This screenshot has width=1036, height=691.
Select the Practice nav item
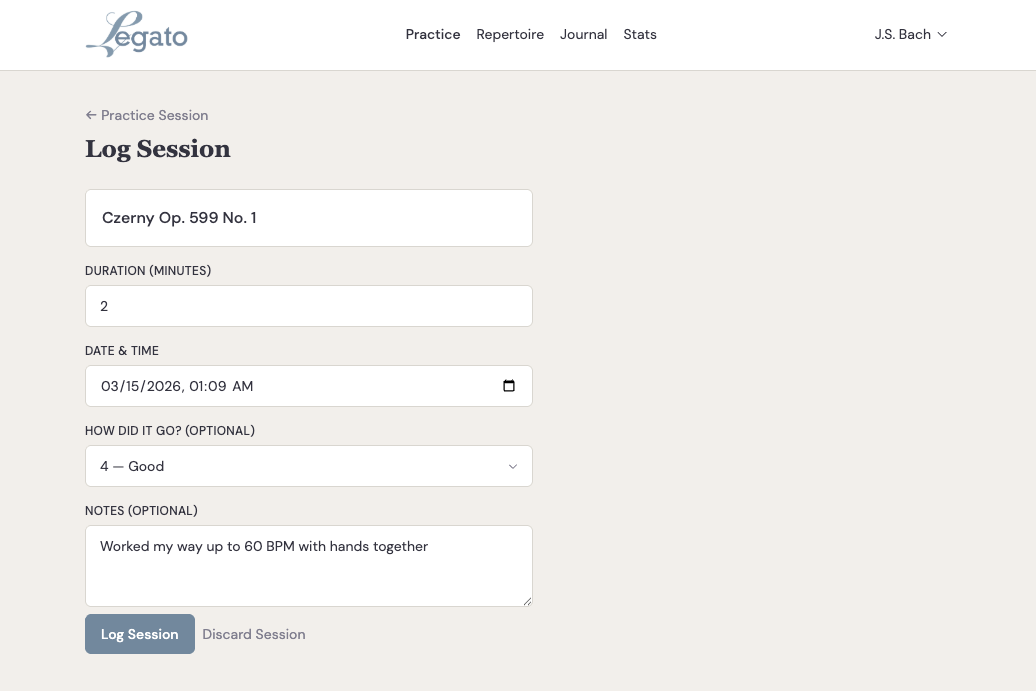tap(432, 34)
